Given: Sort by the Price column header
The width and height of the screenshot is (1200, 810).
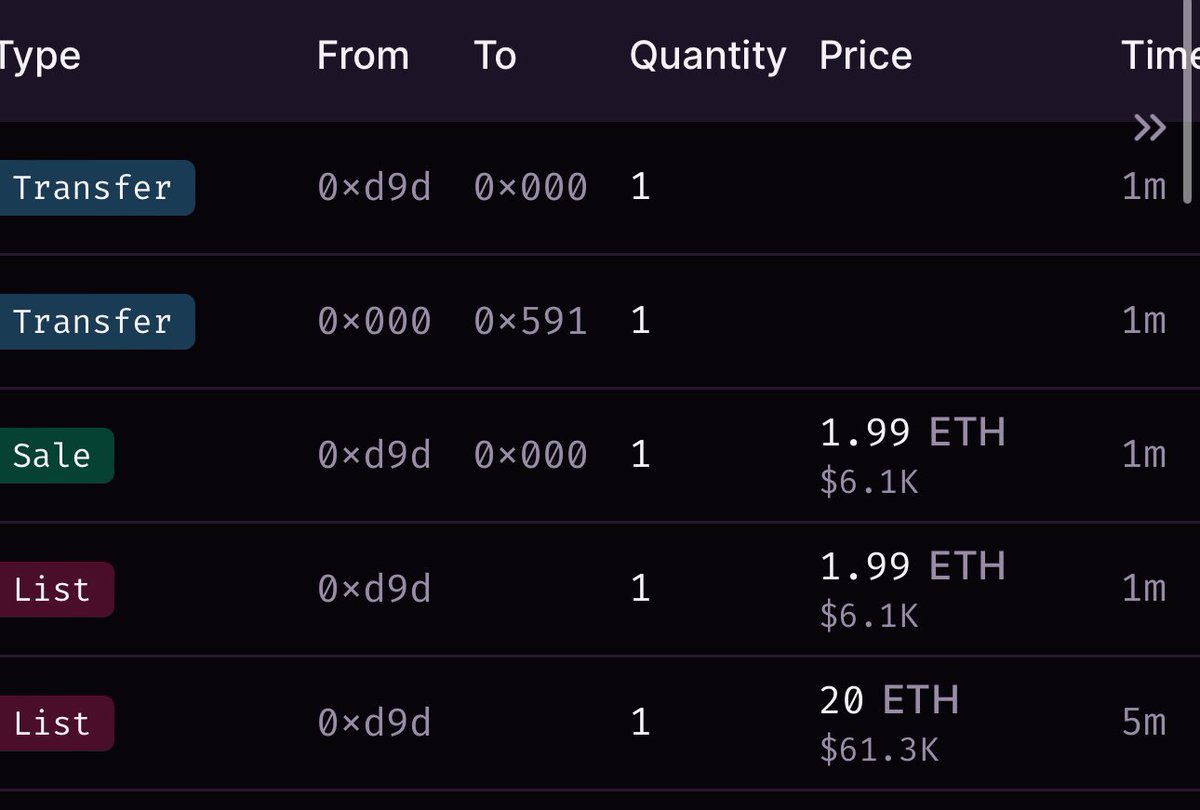Looking at the screenshot, I should pyautogui.click(x=865, y=56).
